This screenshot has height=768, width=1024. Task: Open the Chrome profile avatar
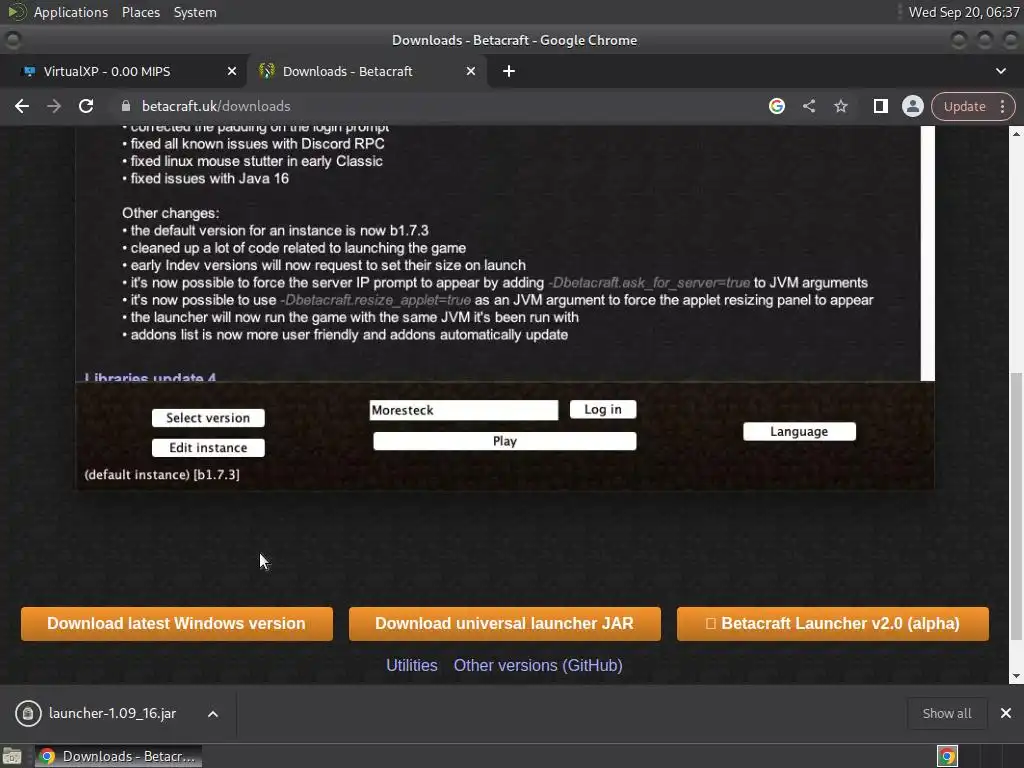click(912, 106)
